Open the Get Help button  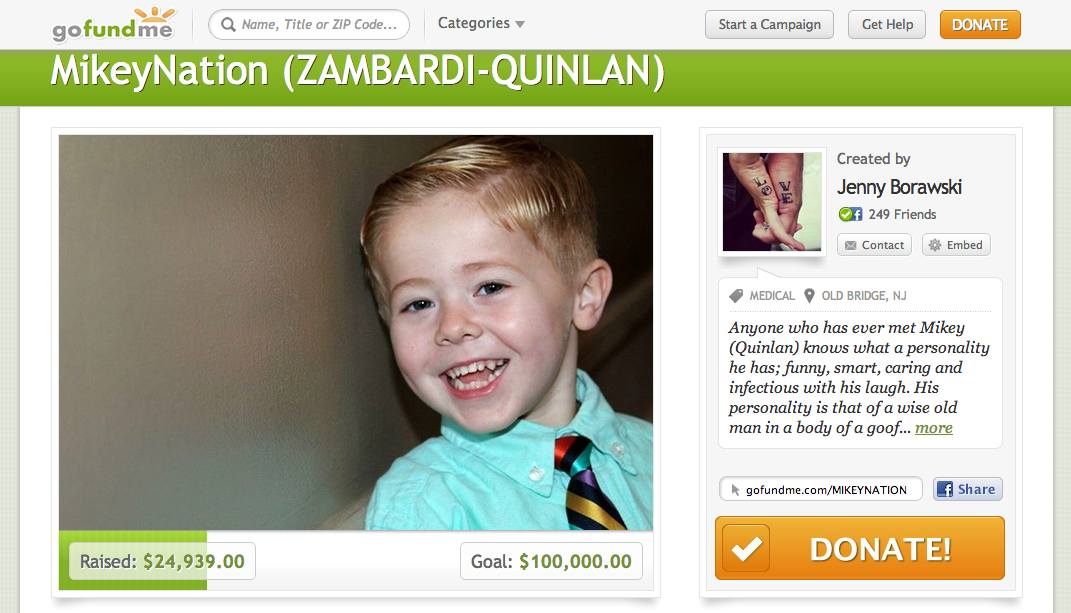point(887,25)
